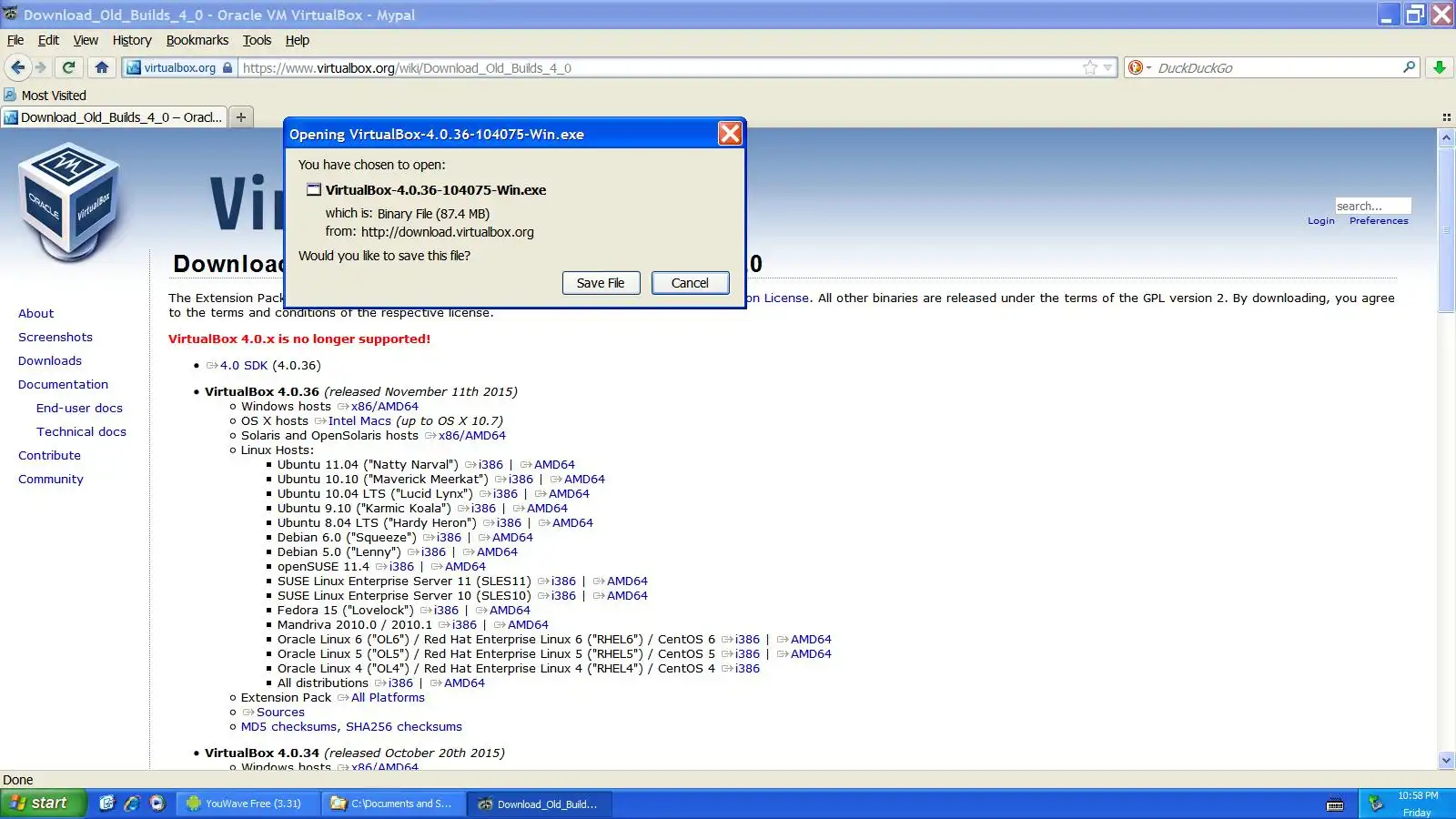Image resolution: width=1456 pixels, height=819 pixels.
Task: Open the Help menu
Action: click(298, 40)
